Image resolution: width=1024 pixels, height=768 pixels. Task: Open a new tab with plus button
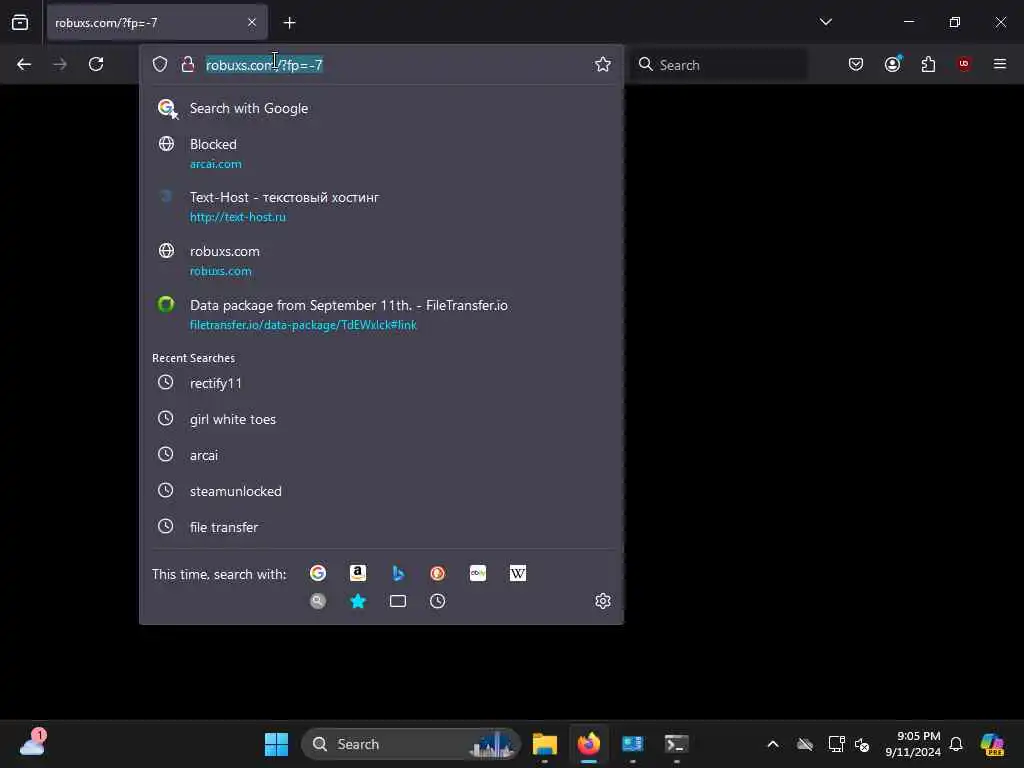(x=289, y=23)
